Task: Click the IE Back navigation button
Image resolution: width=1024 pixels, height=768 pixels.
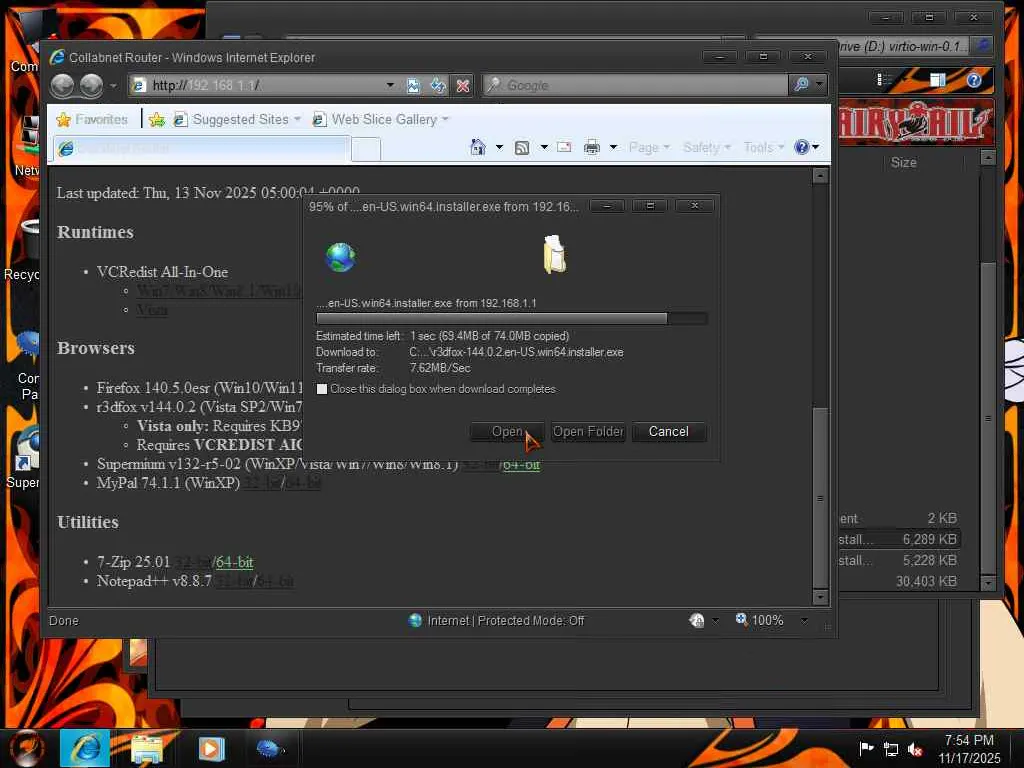Action: (62, 86)
